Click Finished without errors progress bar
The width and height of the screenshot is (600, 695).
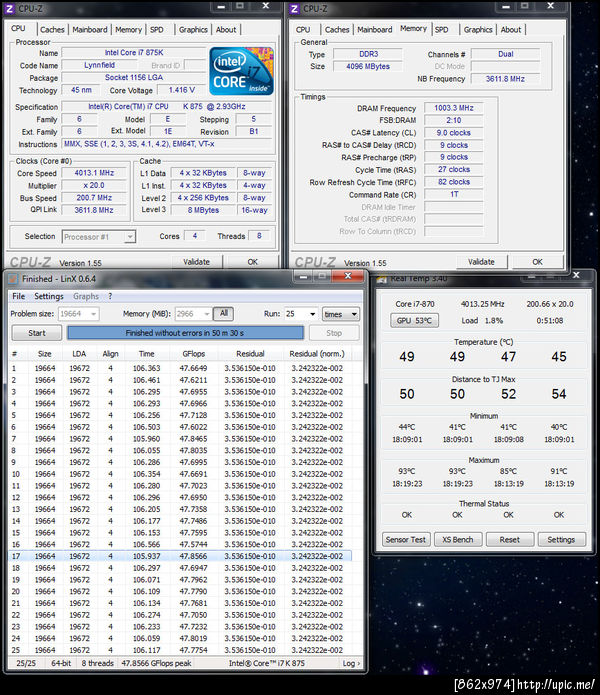[x=185, y=333]
